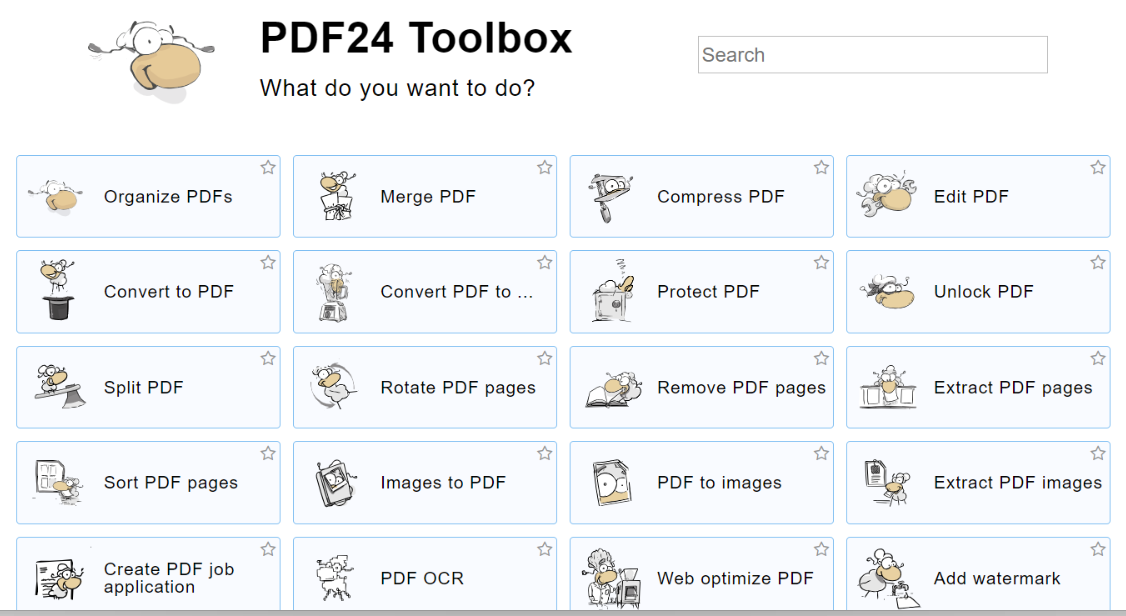Click the Add watermark sheep icon
Screen dimensions: 1126x616
[888, 579]
